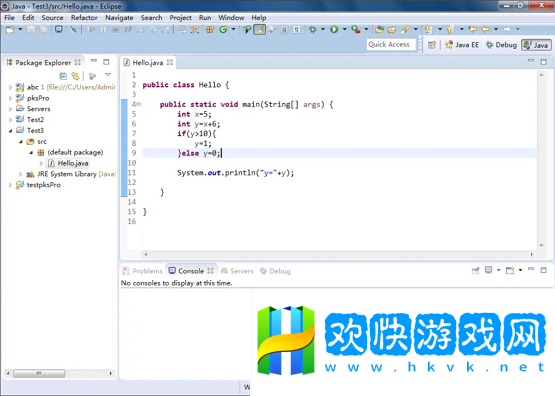Click the Terminate debug icon
The height and width of the screenshot is (396, 555).
[115, 30]
